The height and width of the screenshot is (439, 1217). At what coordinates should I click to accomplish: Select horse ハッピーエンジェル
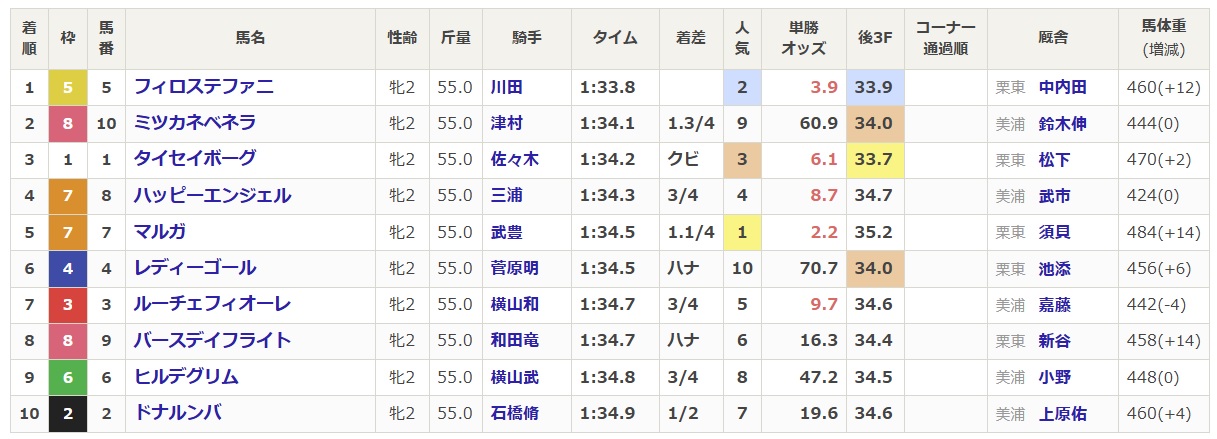click(x=212, y=195)
